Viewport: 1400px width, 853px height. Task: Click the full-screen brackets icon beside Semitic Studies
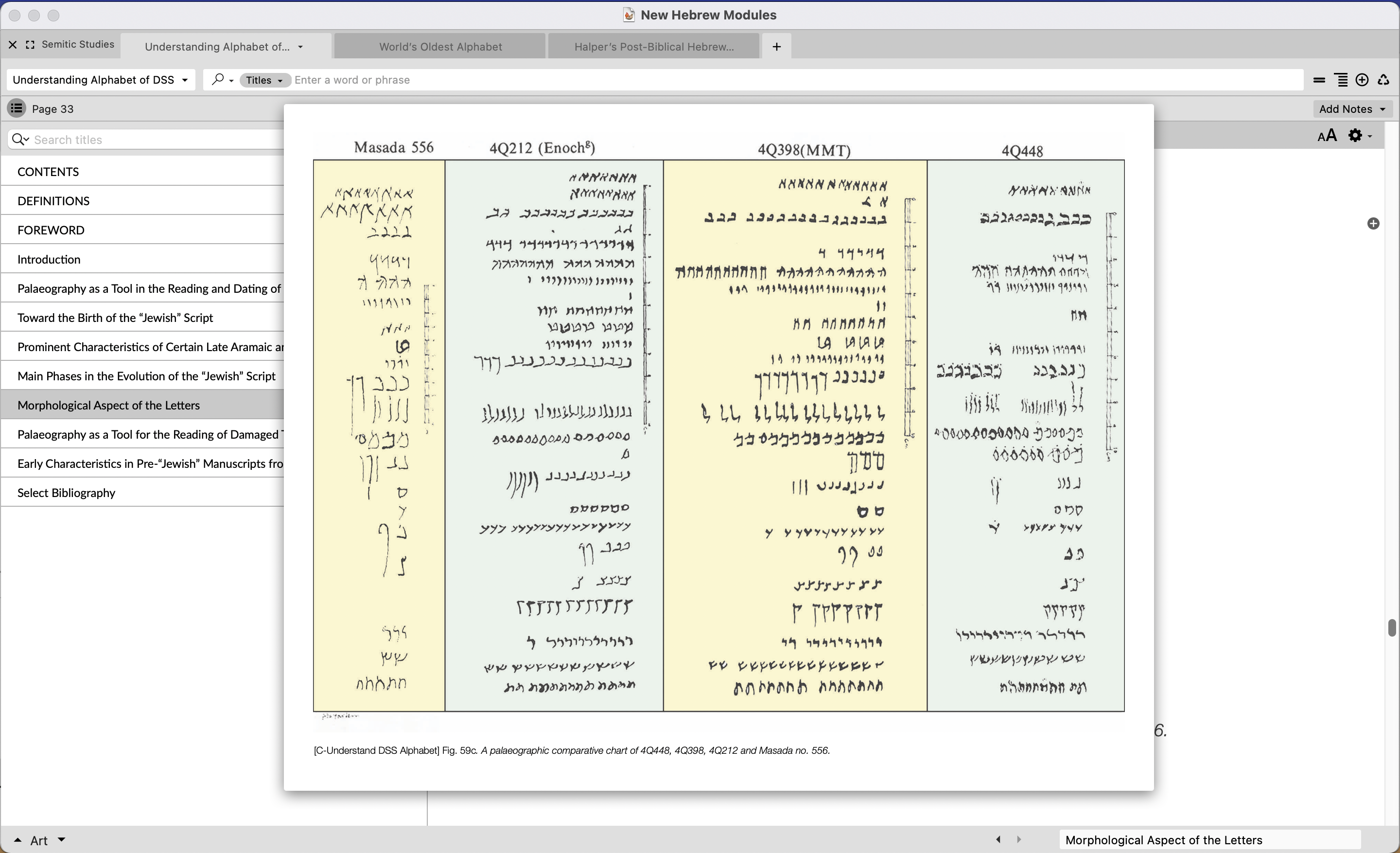30,44
